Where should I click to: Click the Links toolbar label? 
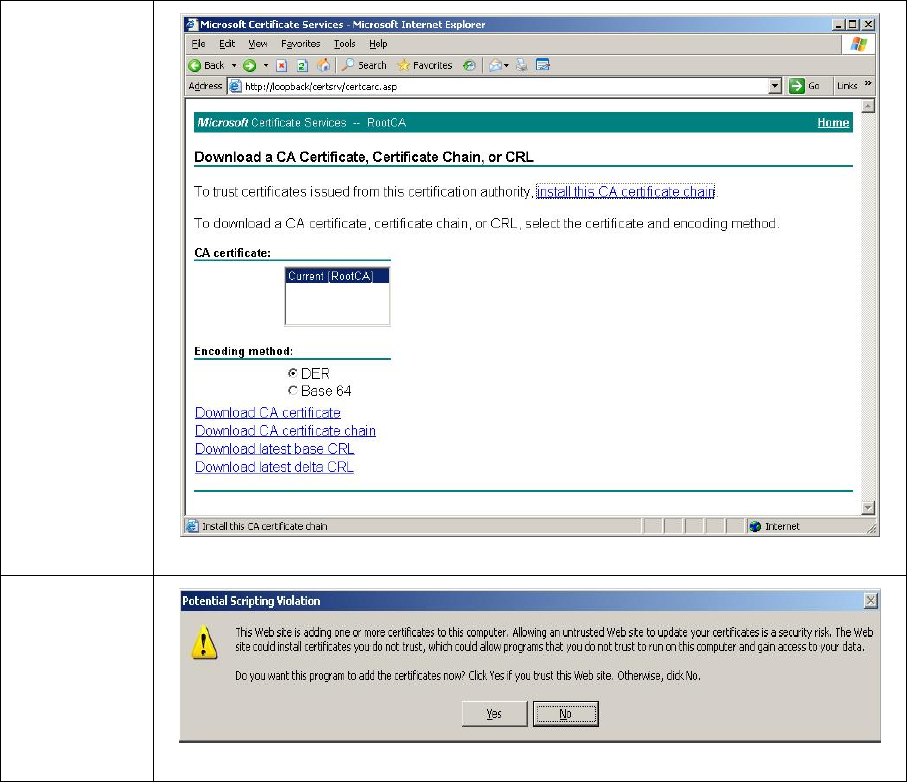click(847, 86)
